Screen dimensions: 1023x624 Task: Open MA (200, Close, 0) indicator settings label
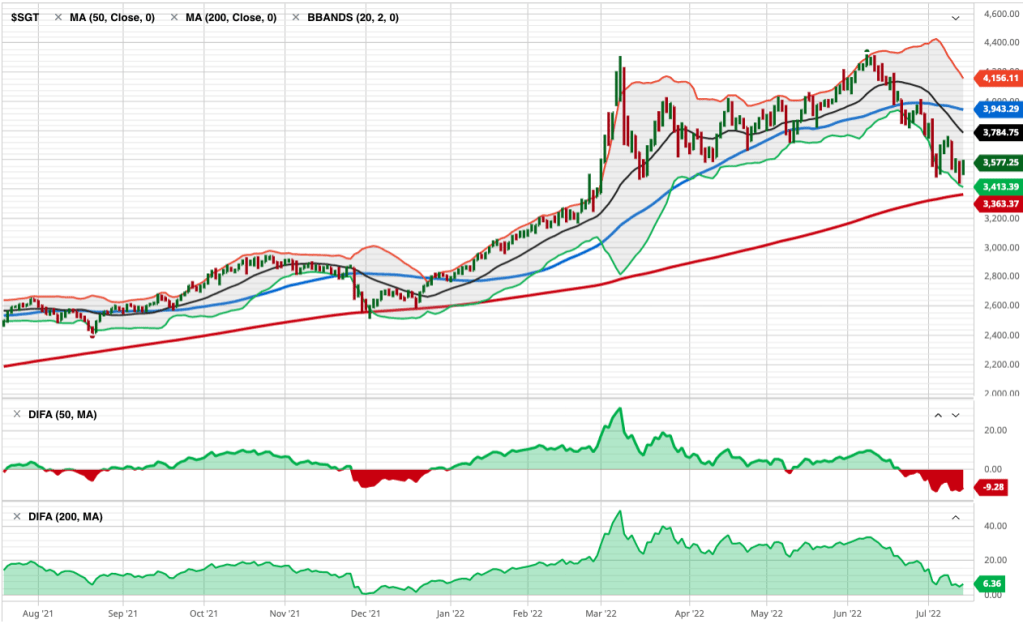(x=230, y=18)
